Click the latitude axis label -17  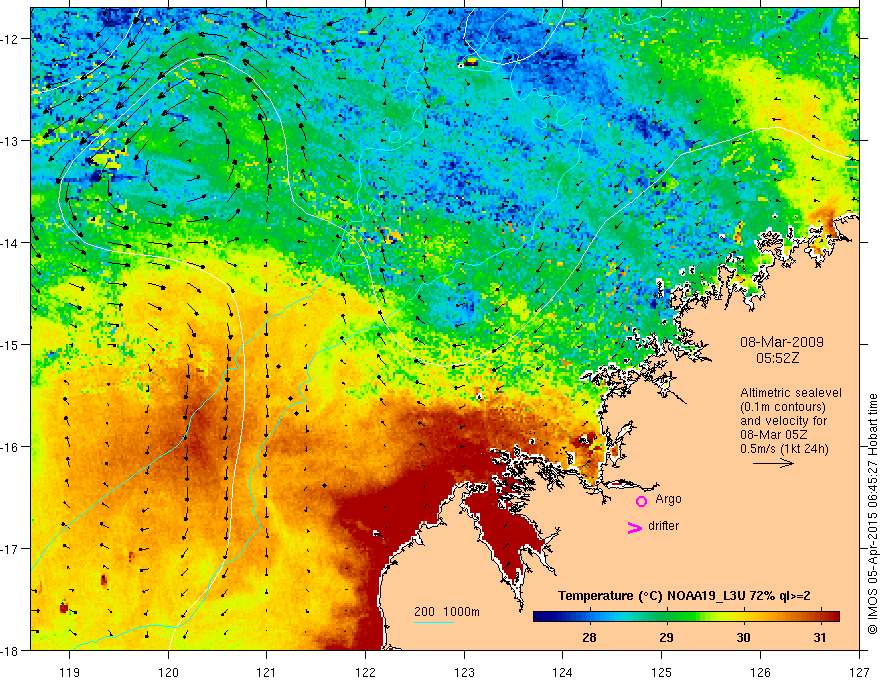[10, 548]
